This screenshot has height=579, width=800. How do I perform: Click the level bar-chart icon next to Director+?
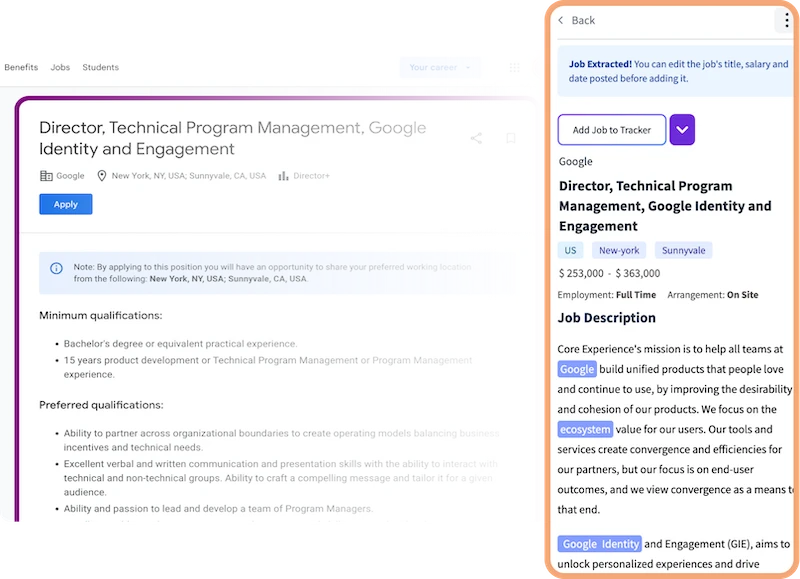pos(283,176)
